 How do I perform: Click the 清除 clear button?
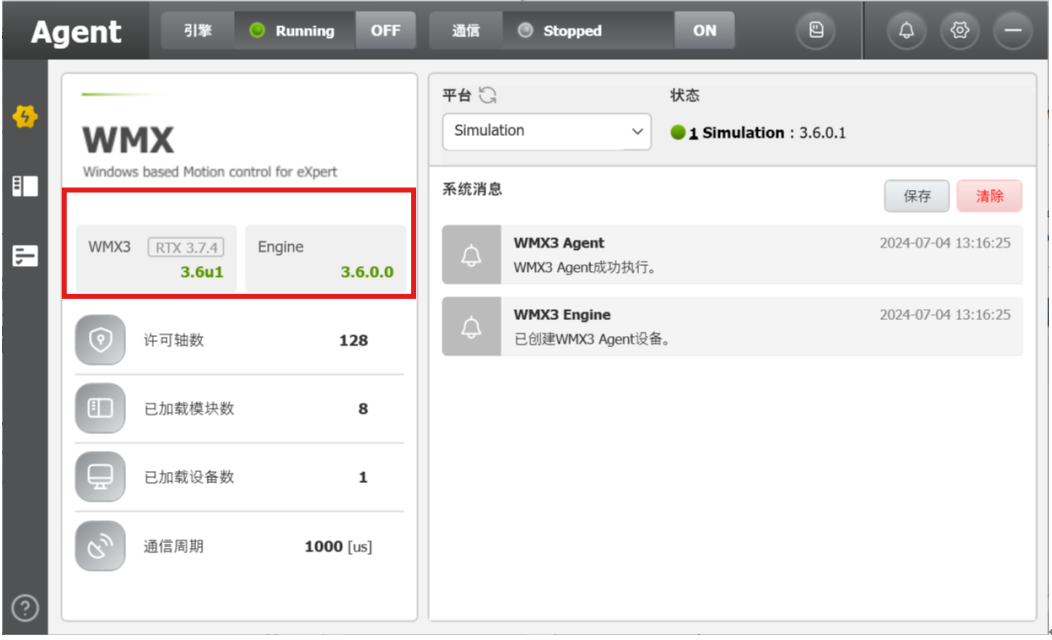coord(990,196)
